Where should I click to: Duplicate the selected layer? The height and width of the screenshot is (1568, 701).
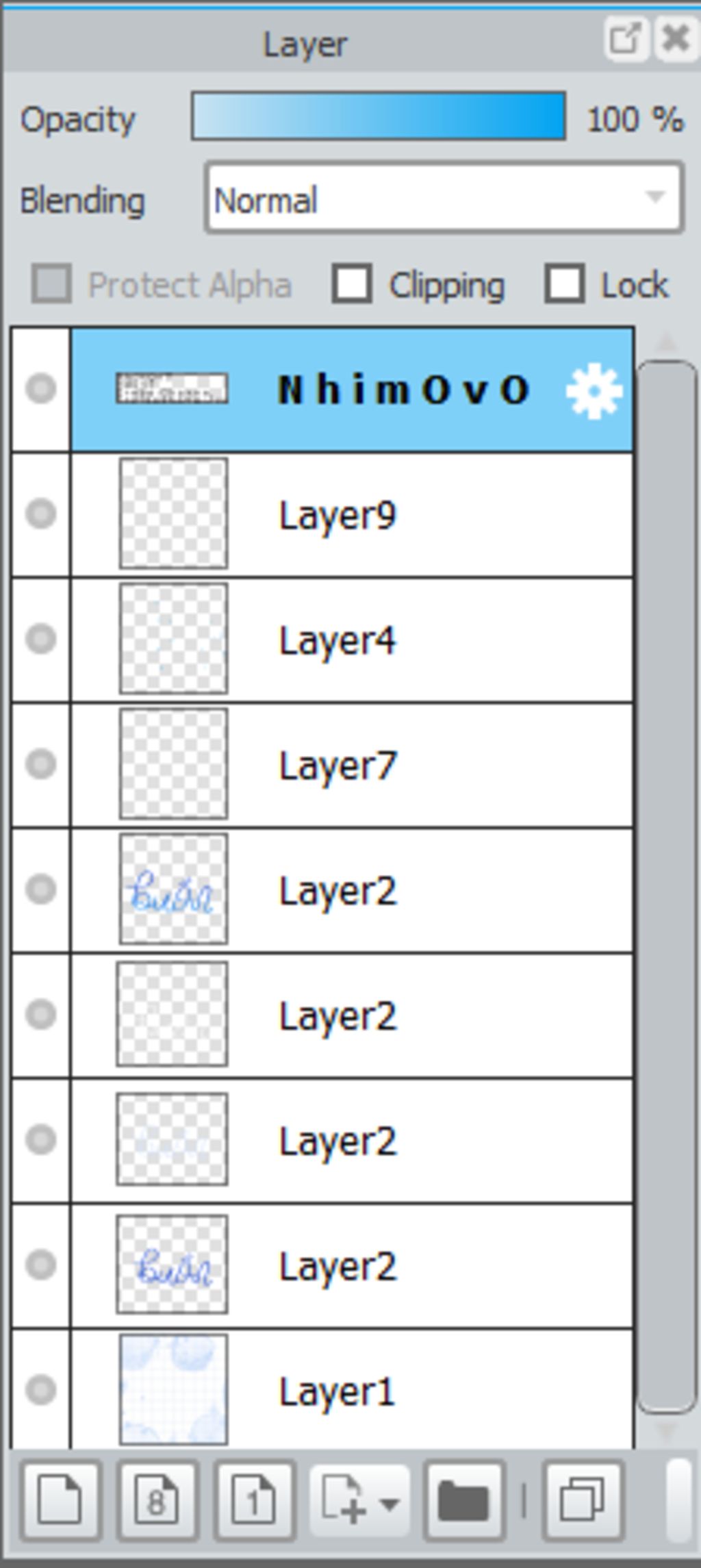pyautogui.click(x=583, y=1501)
